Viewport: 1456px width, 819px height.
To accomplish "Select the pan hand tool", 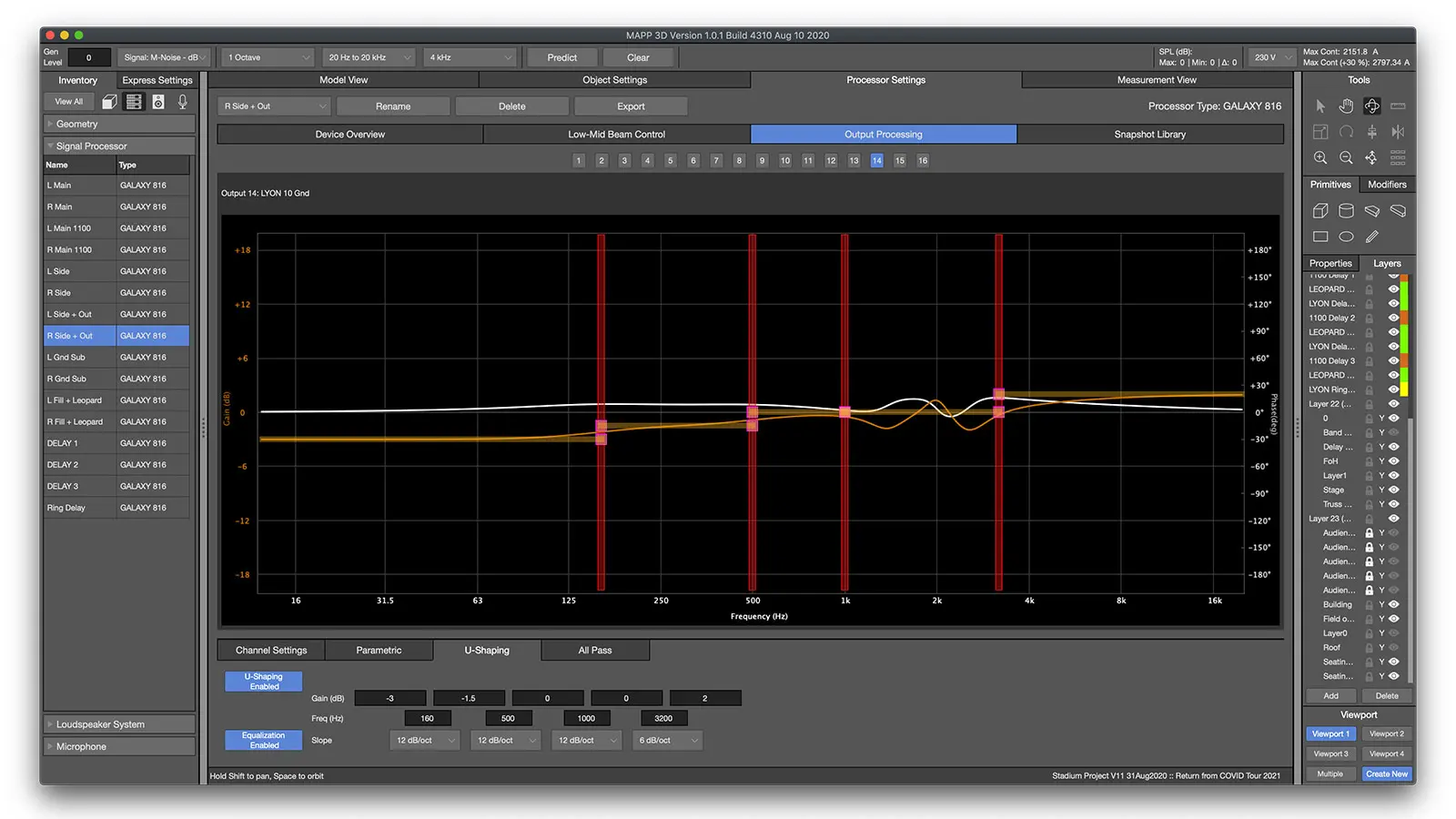I will pos(1347,106).
